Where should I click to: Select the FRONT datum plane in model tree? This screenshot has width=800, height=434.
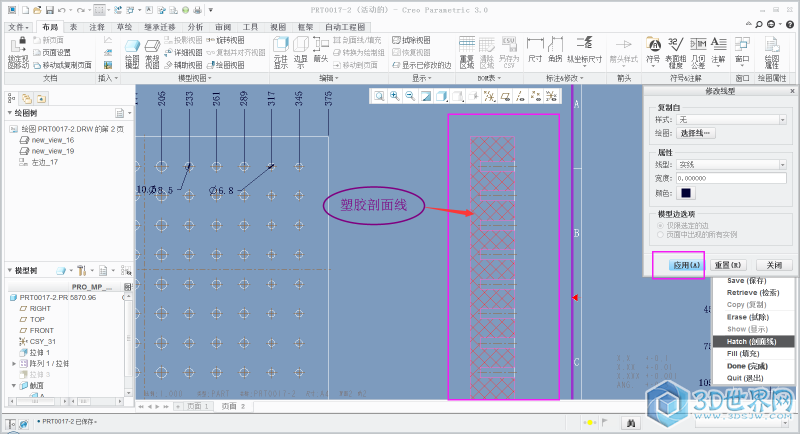pyautogui.click(x=37, y=330)
